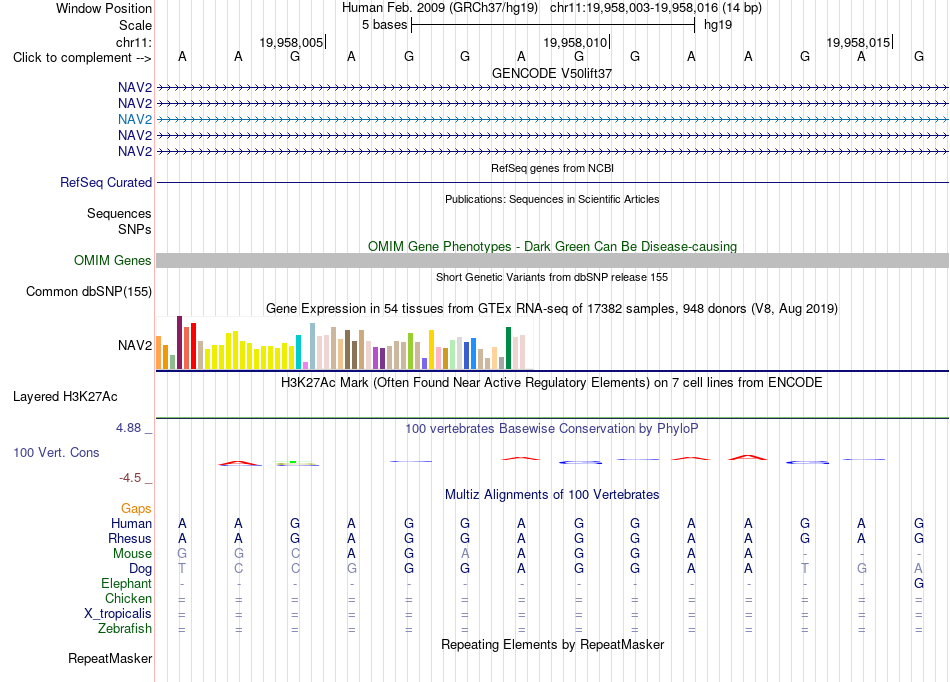Click the RepeatMasker track label
The image size is (950, 682).
click(110, 658)
